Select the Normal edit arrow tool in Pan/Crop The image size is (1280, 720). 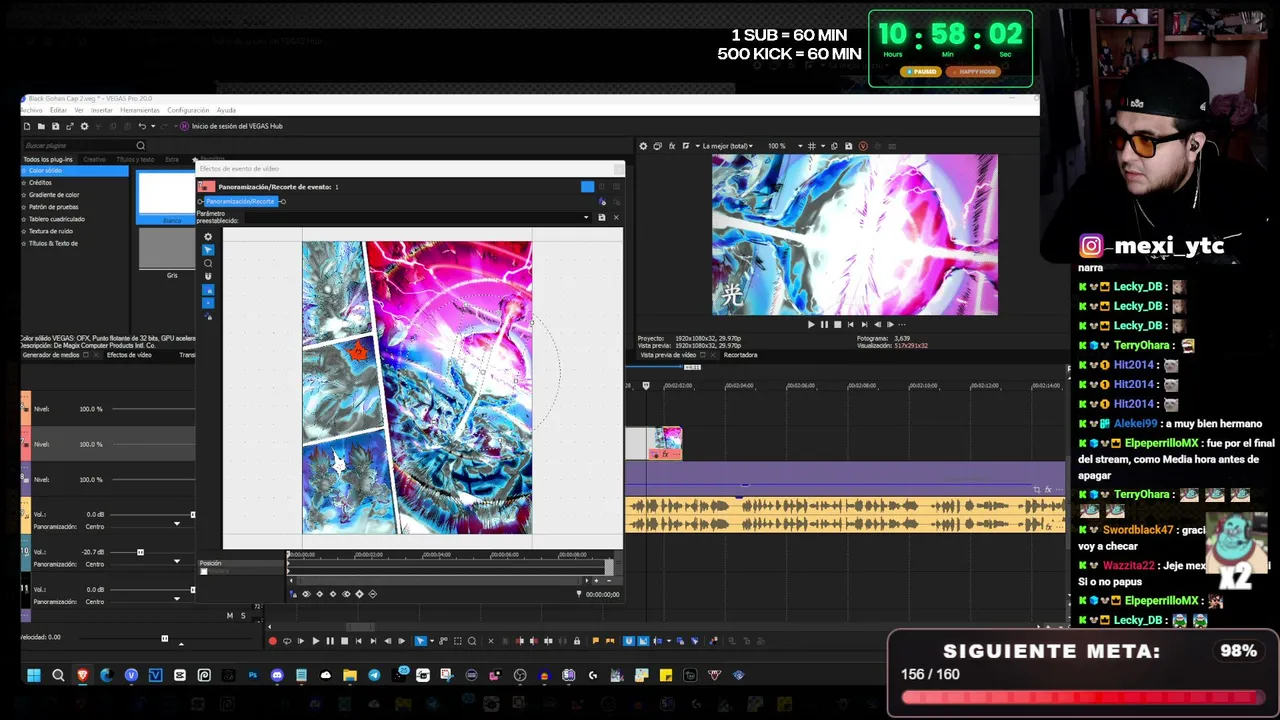click(x=208, y=250)
